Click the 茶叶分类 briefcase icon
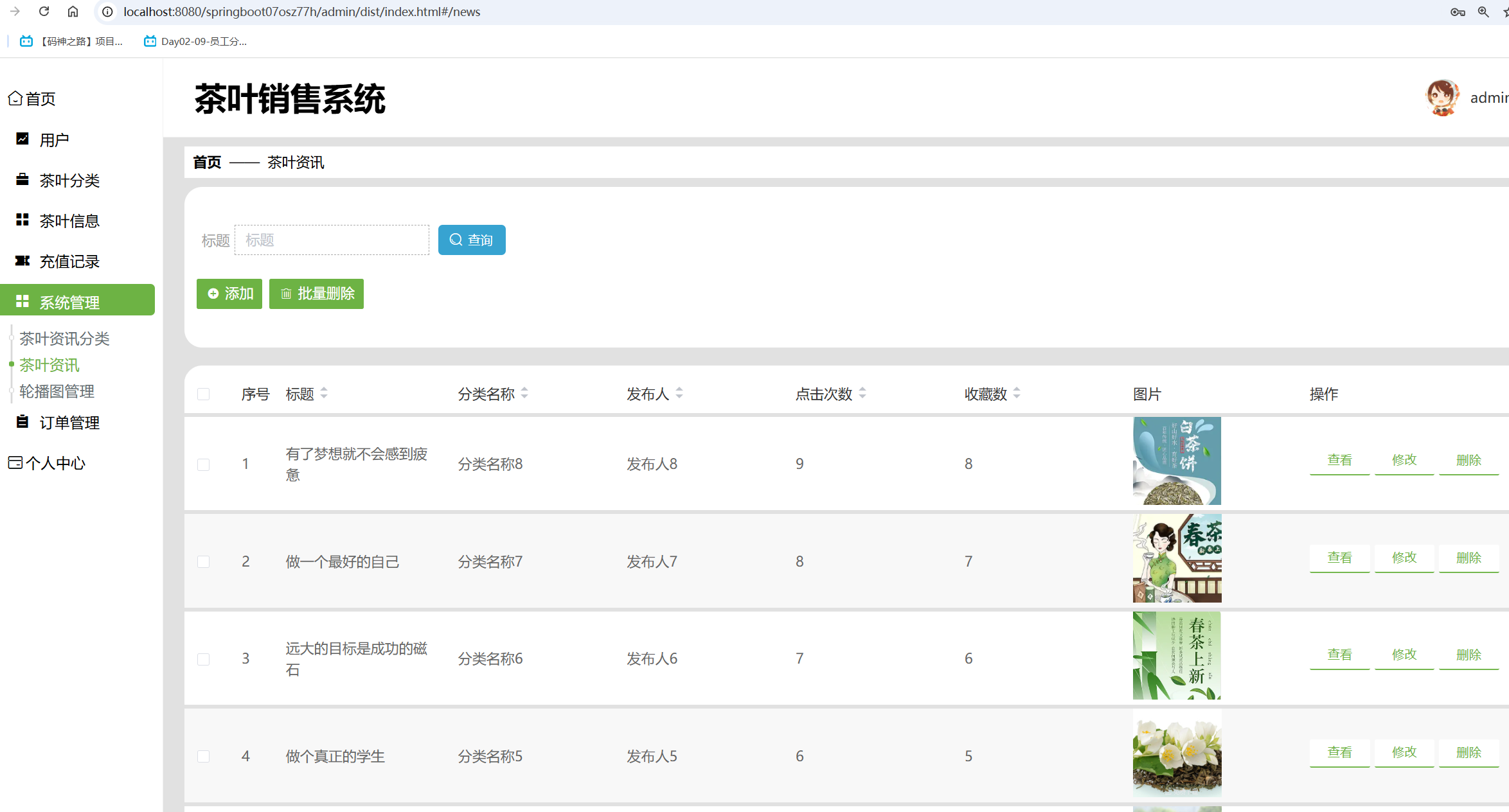Viewport: 1509px width, 812px height. point(22,179)
